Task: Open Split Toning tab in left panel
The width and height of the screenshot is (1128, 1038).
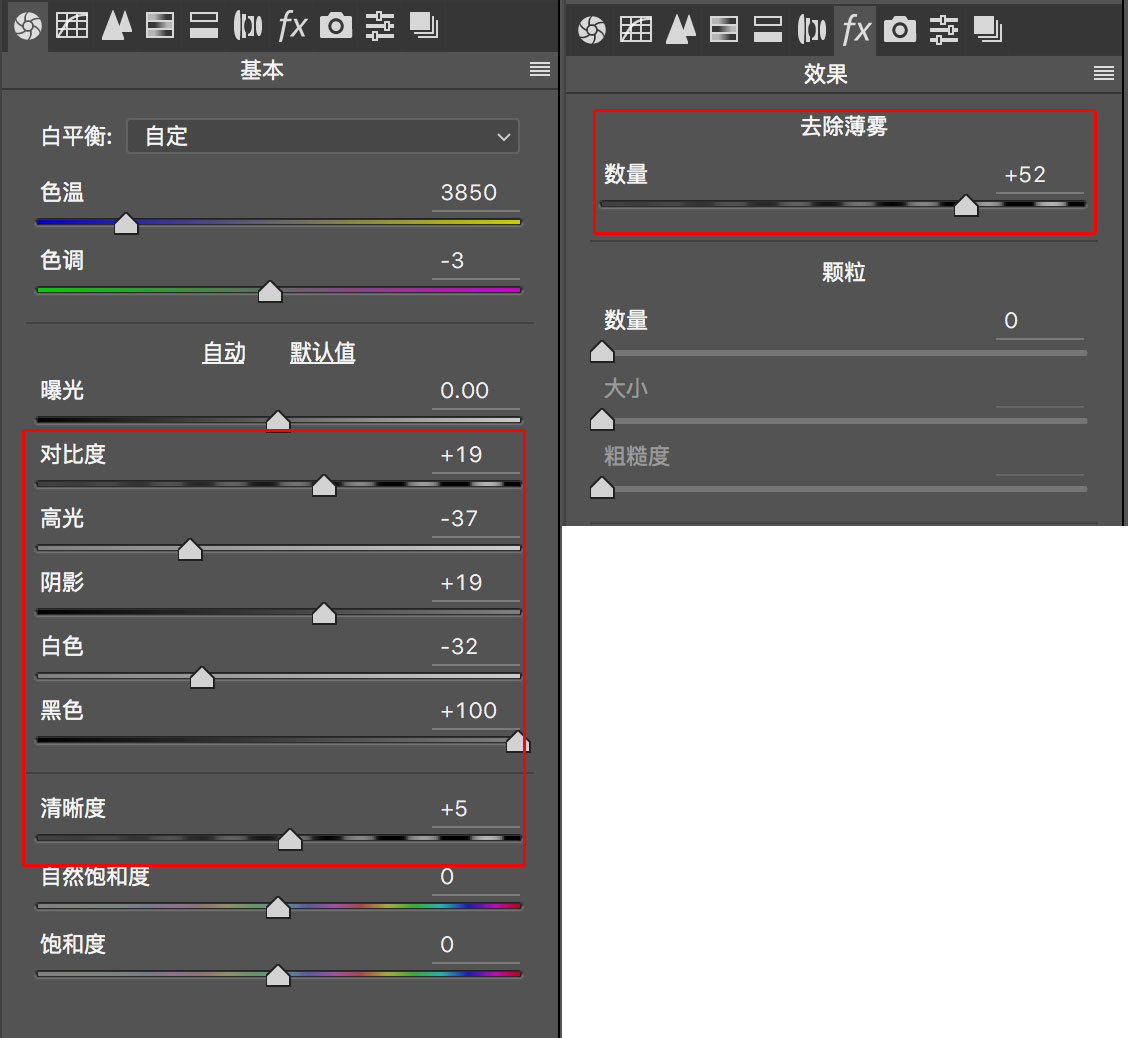Action: tap(204, 27)
